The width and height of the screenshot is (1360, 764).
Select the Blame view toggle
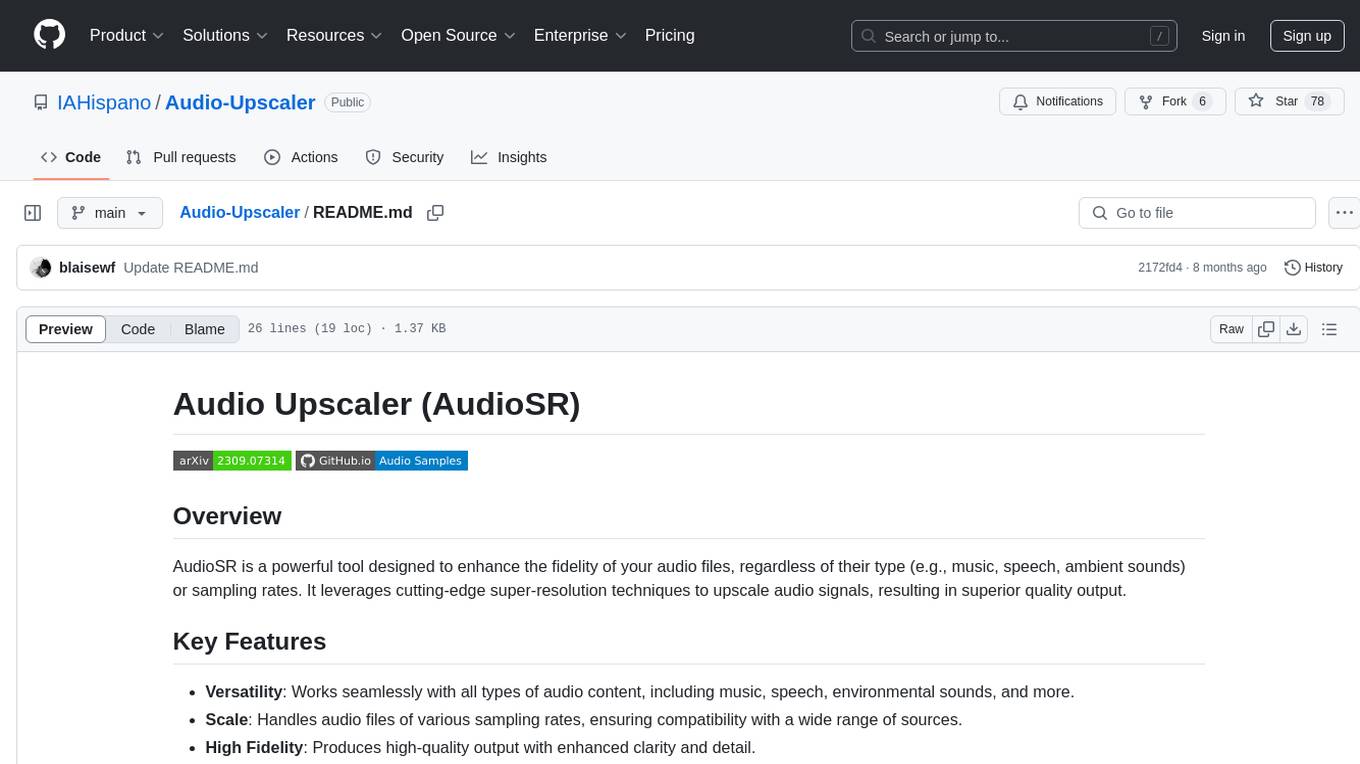(x=205, y=329)
